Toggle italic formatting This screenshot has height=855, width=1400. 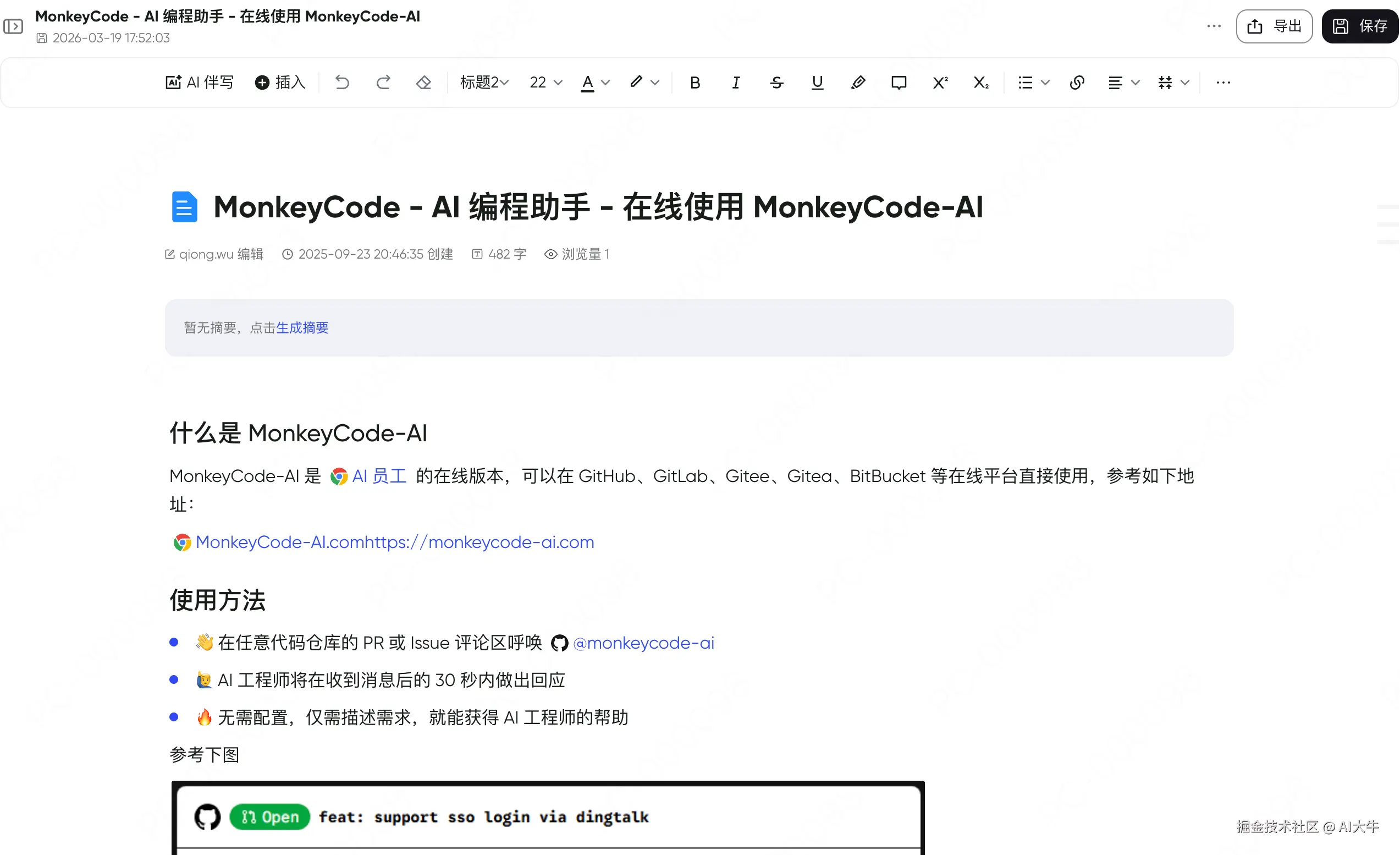pyautogui.click(x=736, y=83)
